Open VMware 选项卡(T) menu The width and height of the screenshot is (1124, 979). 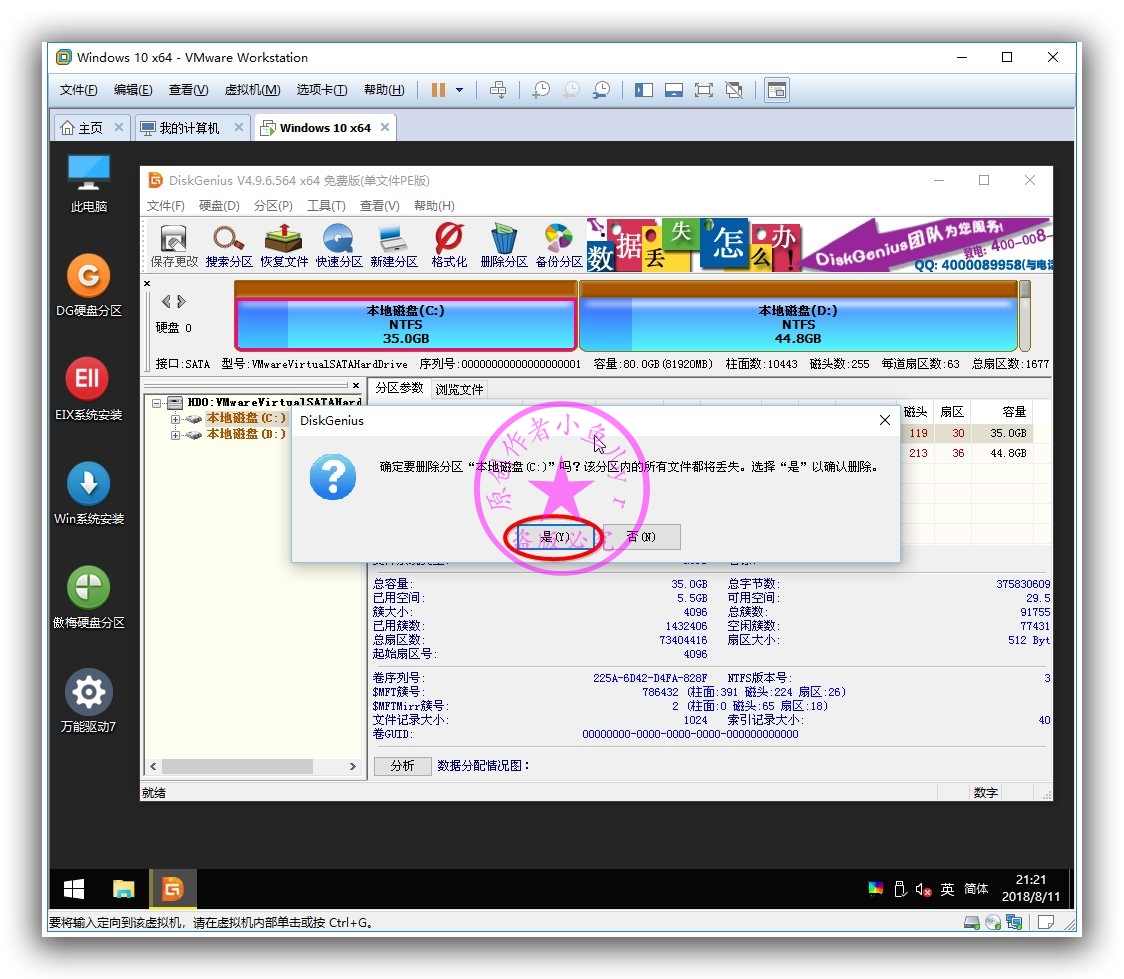point(322,90)
